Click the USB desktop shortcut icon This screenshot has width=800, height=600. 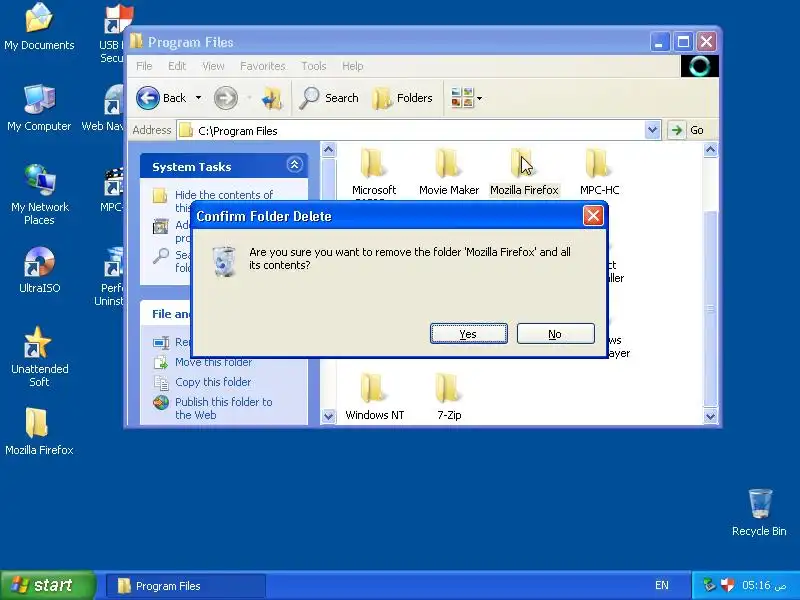tap(118, 20)
